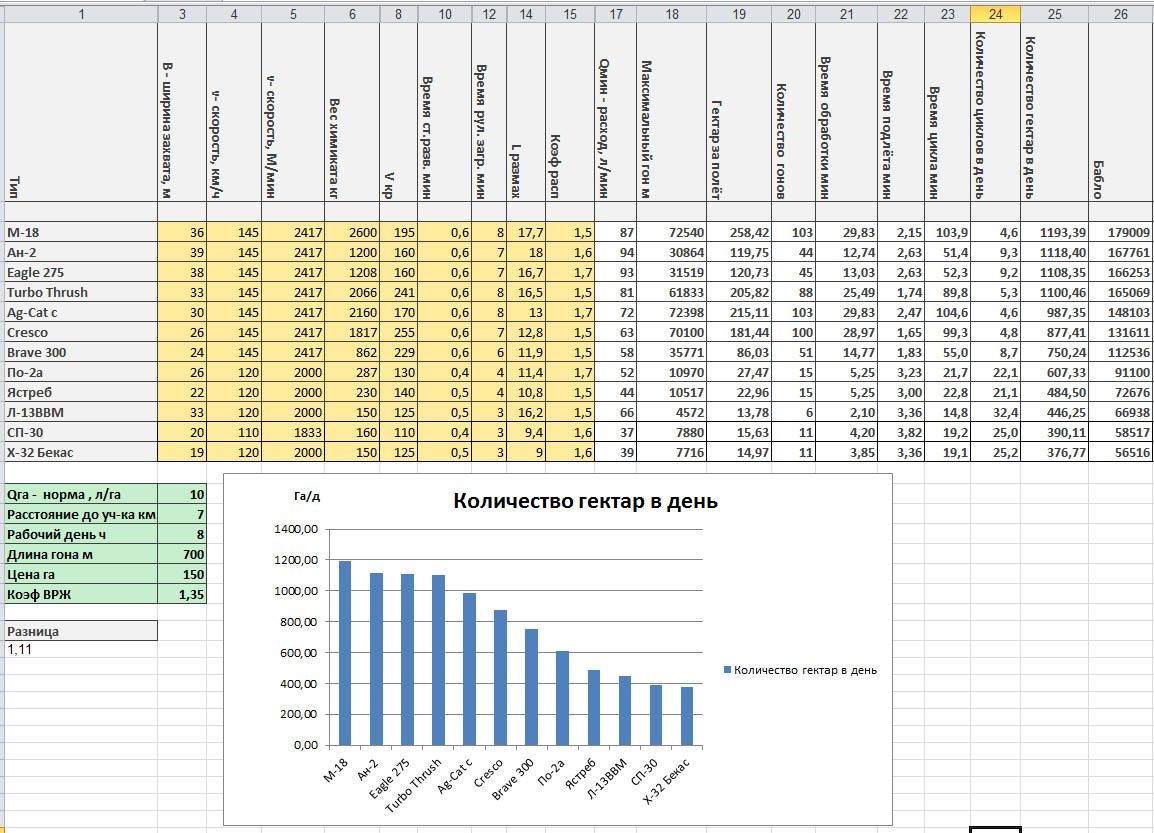Click the По-2а bar in chart

(x=562, y=698)
